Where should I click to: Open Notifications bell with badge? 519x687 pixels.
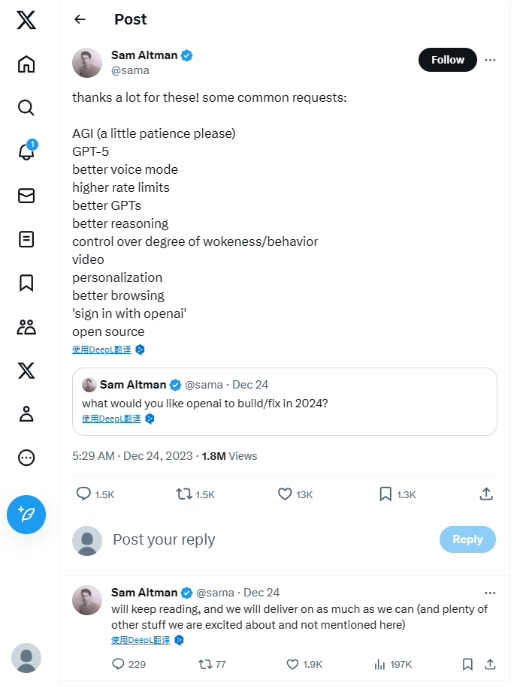(27, 151)
